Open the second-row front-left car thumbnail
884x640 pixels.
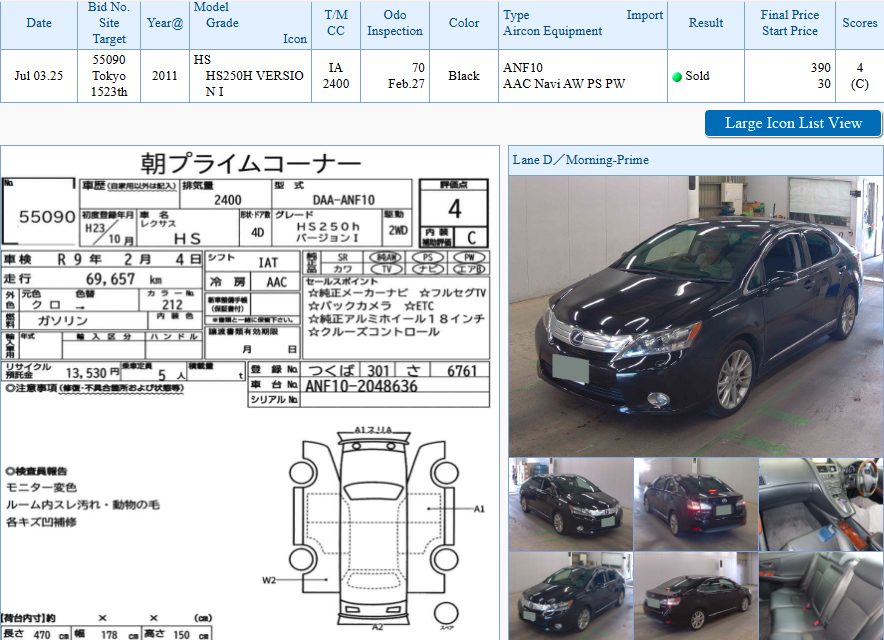tap(571, 596)
